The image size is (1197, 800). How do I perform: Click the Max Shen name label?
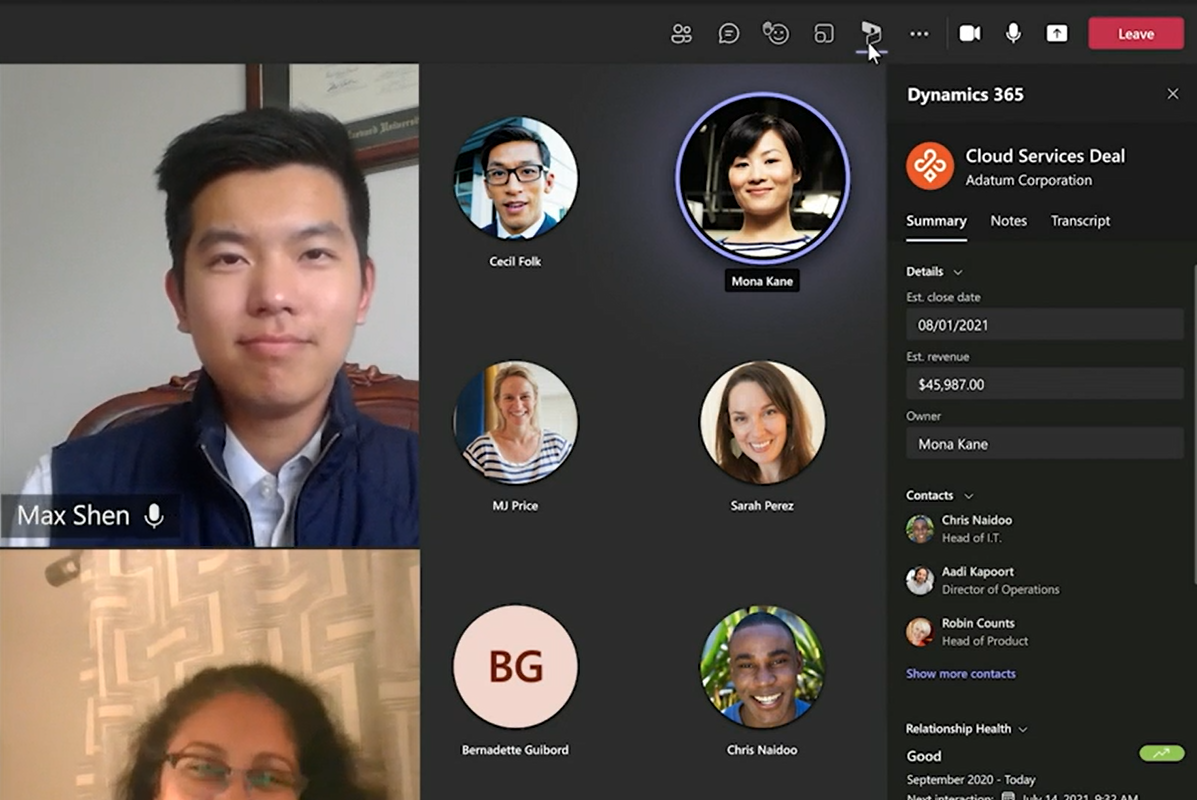73,516
